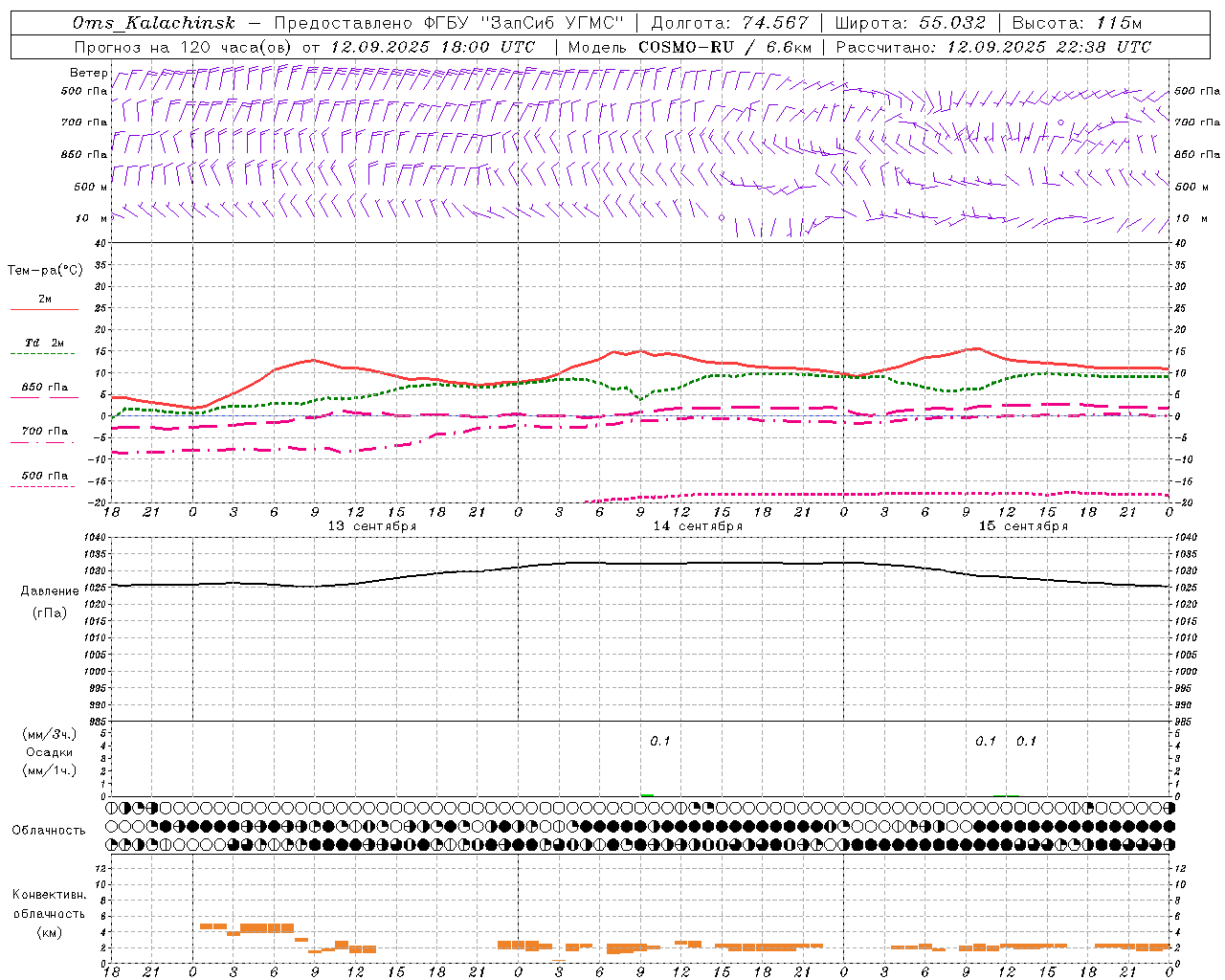Viewport: 1225px width, 980px height.
Task: Click left '500 м' wind level label
Action: coord(90,187)
